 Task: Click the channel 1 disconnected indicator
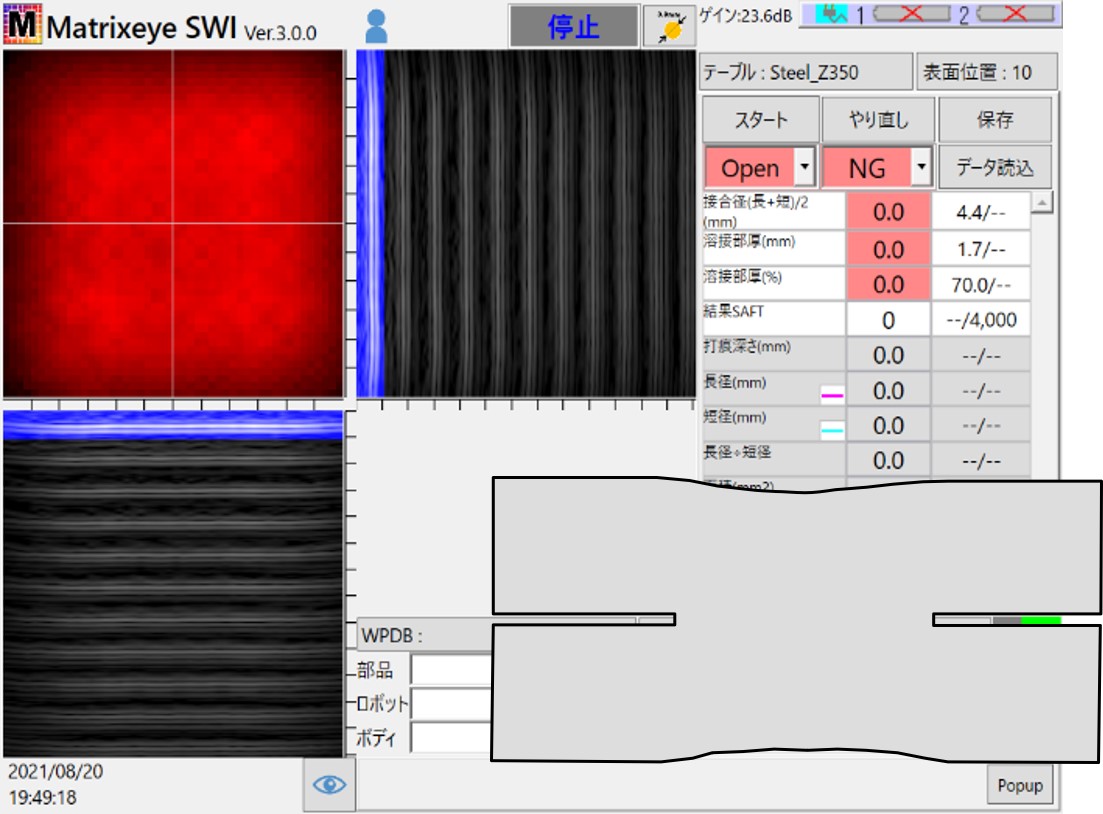coord(912,13)
